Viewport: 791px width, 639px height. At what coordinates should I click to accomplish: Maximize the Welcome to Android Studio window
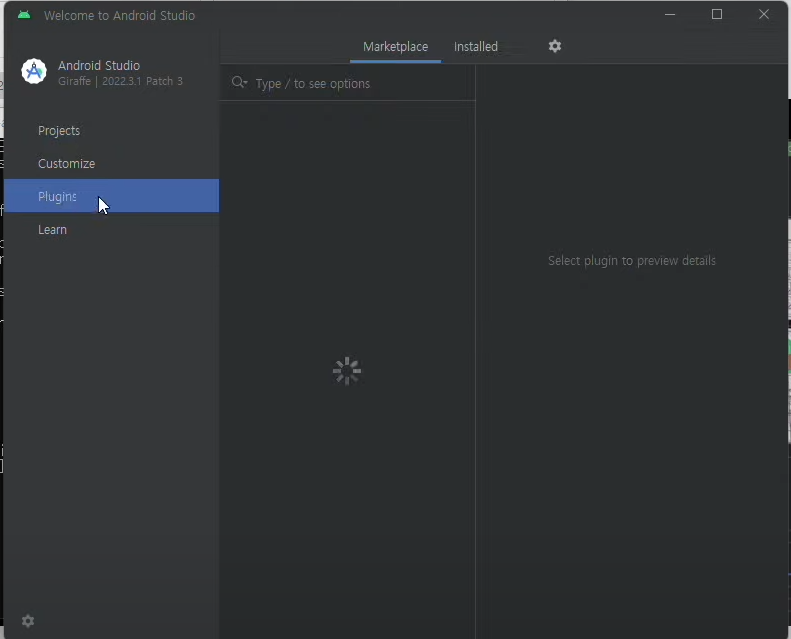(717, 15)
